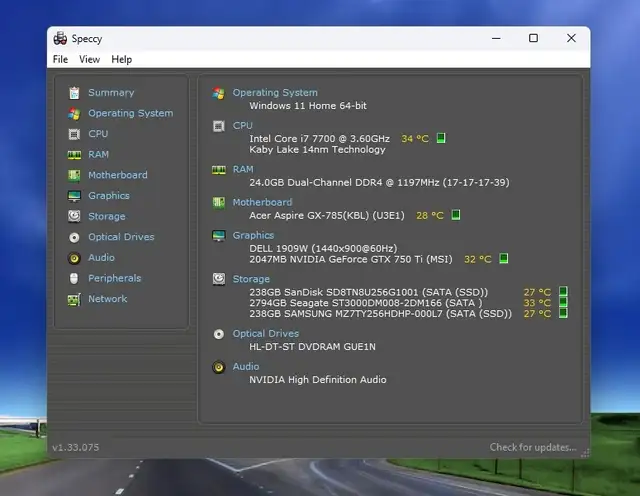Click the Optical Drives disc icon in sidebar
Viewport: 640px width, 496px height.
[x=74, y=237]
